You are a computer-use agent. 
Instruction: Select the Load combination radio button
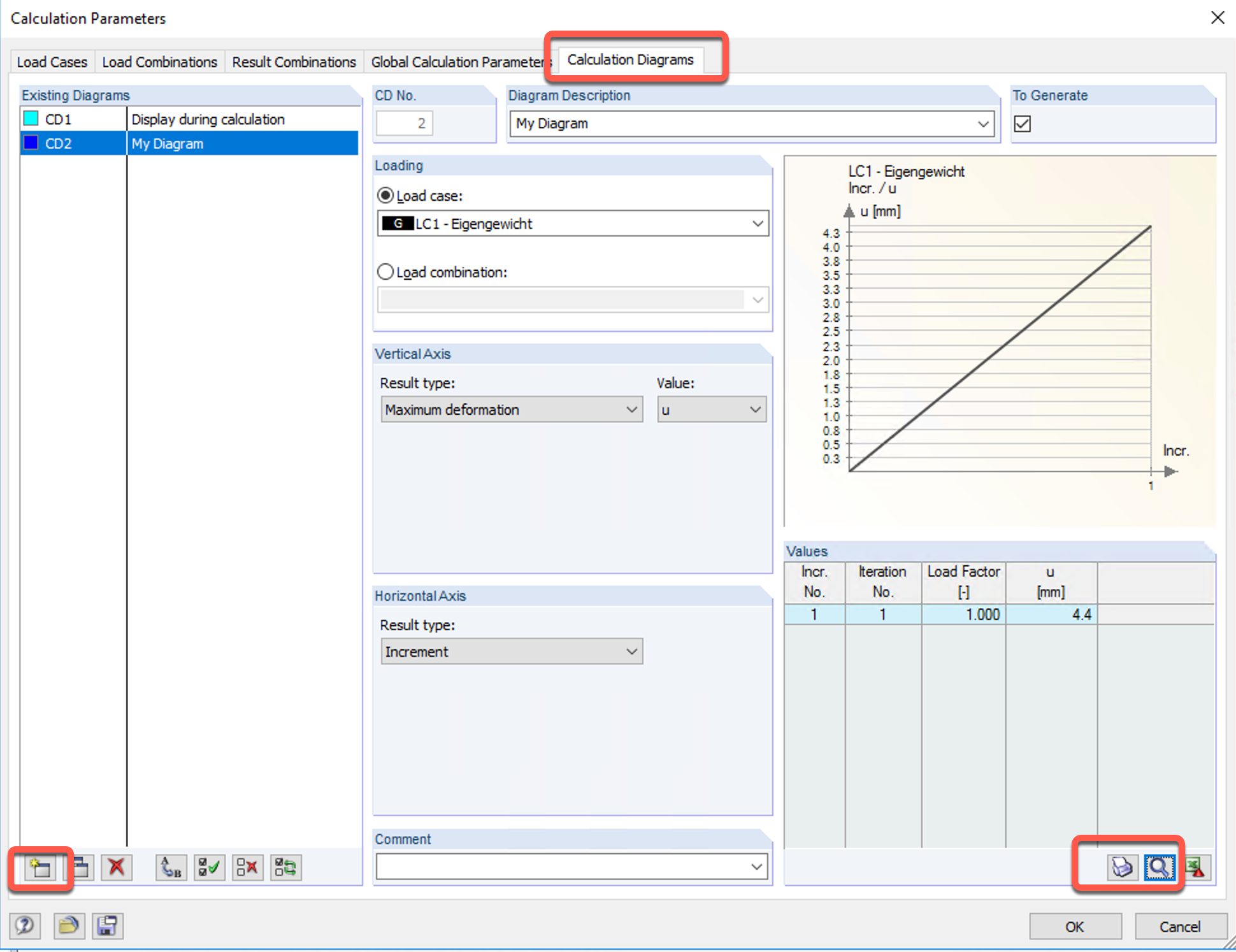click(x=385, y=272)
